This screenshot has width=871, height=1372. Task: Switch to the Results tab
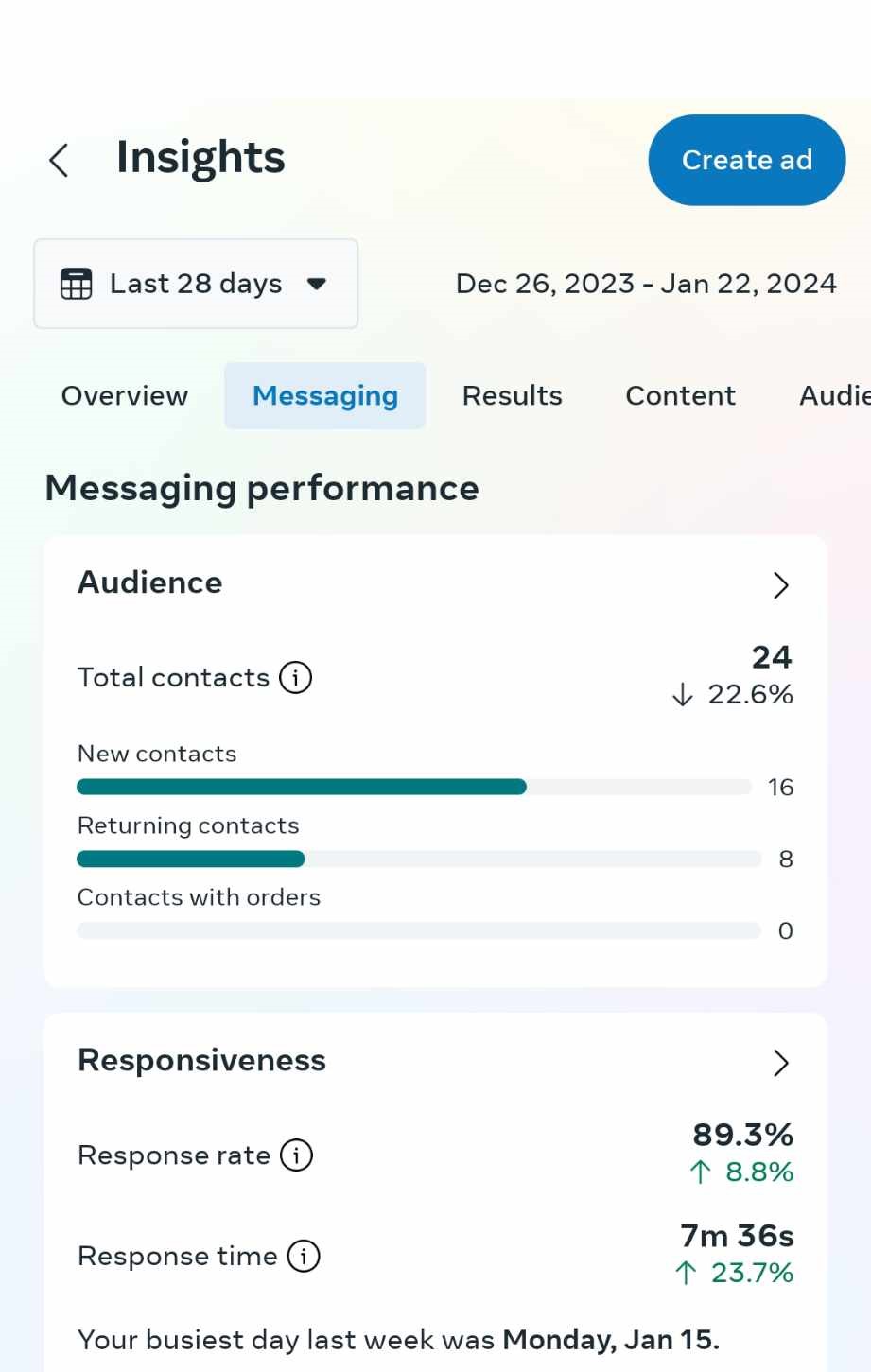(512, 395)
